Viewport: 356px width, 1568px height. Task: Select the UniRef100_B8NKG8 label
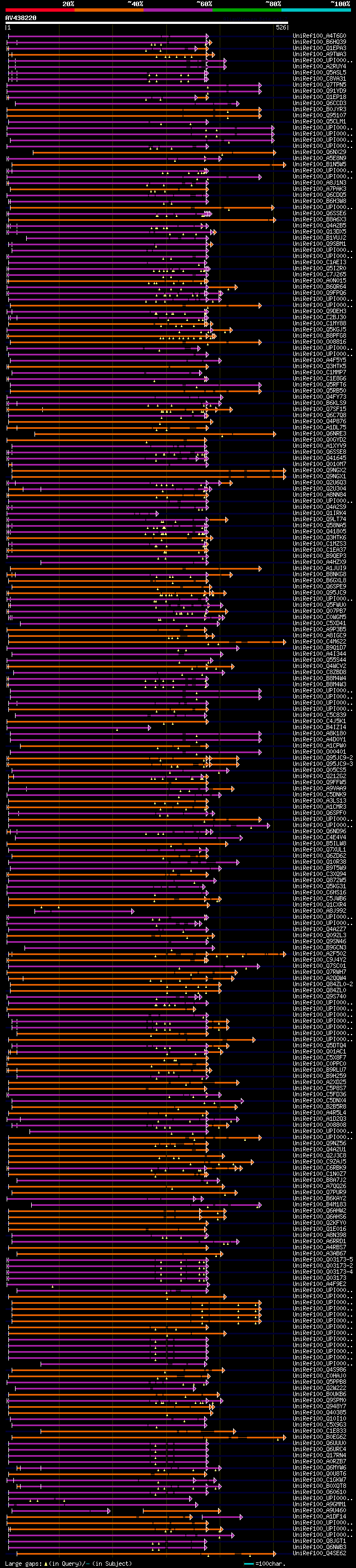(319, 574)
